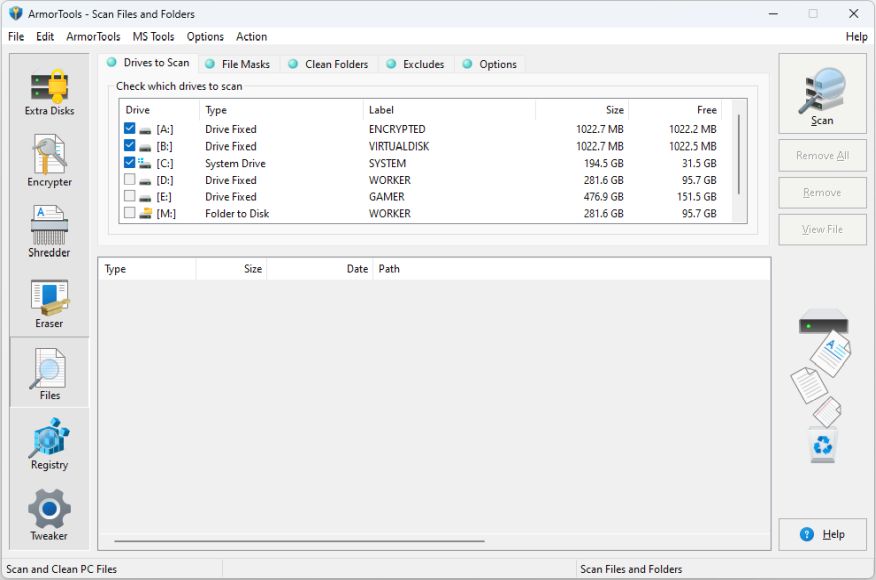Open the Excludes tab
The width and height of the screenshot is (876, 580).
pos(415,64)
